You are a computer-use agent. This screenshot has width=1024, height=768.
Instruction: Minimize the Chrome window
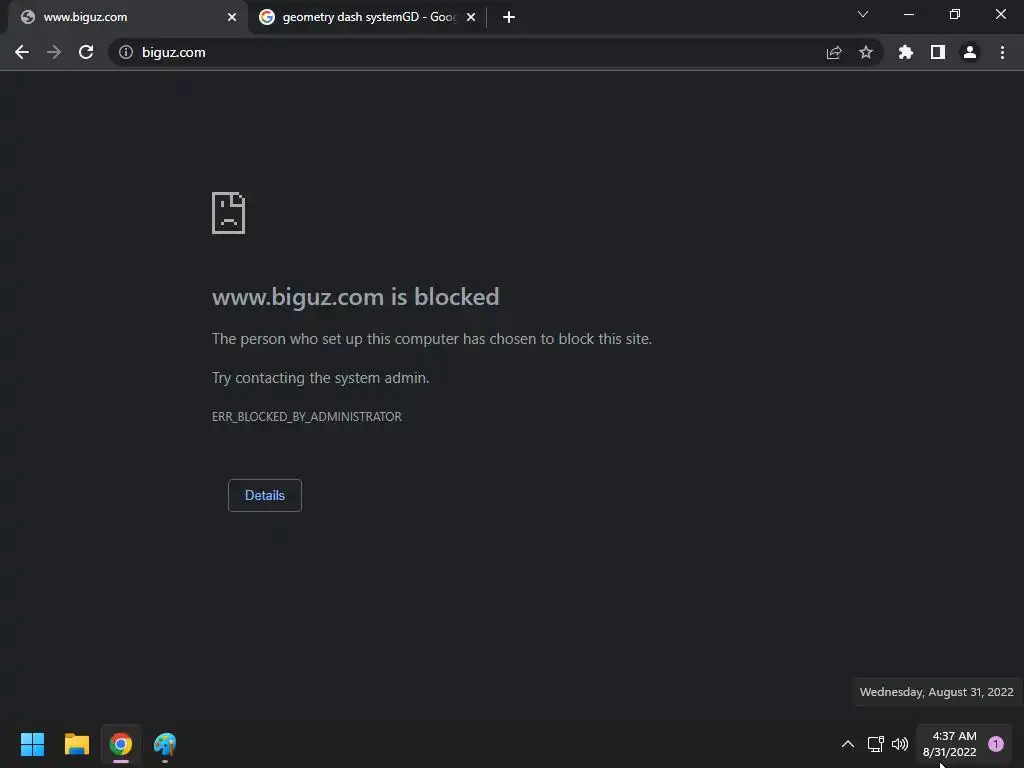908,14
